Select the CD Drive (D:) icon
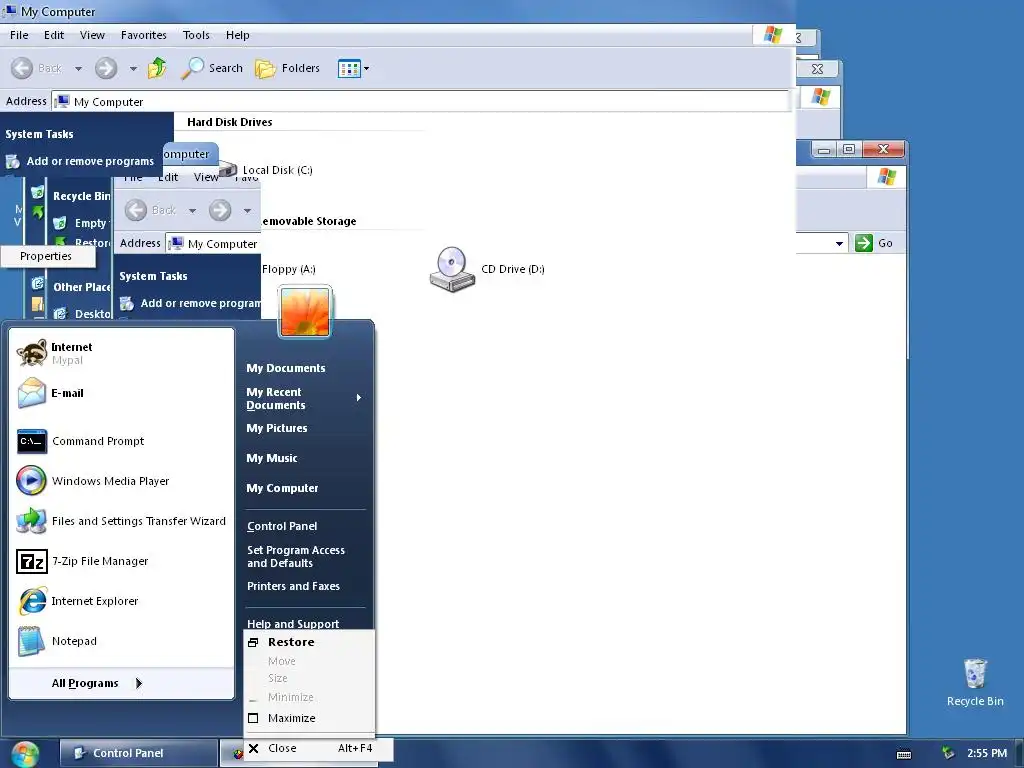This screenshot has height=768, width=1024. [x=452, y=269]
